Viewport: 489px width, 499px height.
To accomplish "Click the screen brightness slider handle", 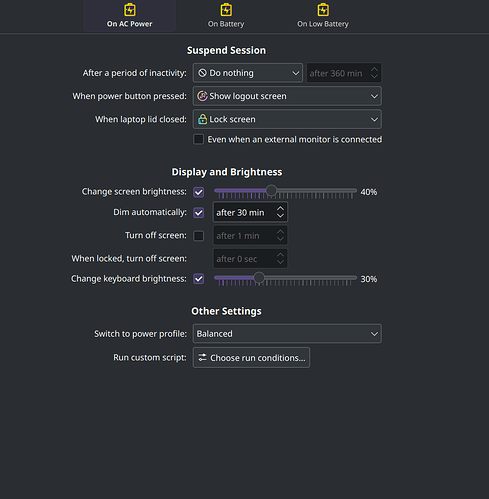I will 271,191.
